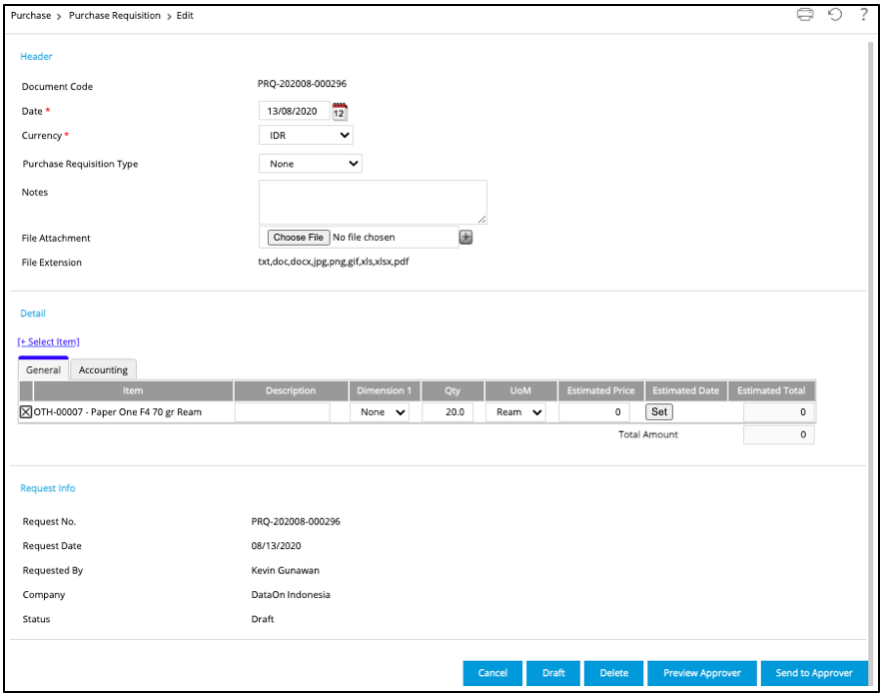The width and height of the screenshot is (884, 696).
Task: Click the Item column header
Action: (x=133, y=391)
